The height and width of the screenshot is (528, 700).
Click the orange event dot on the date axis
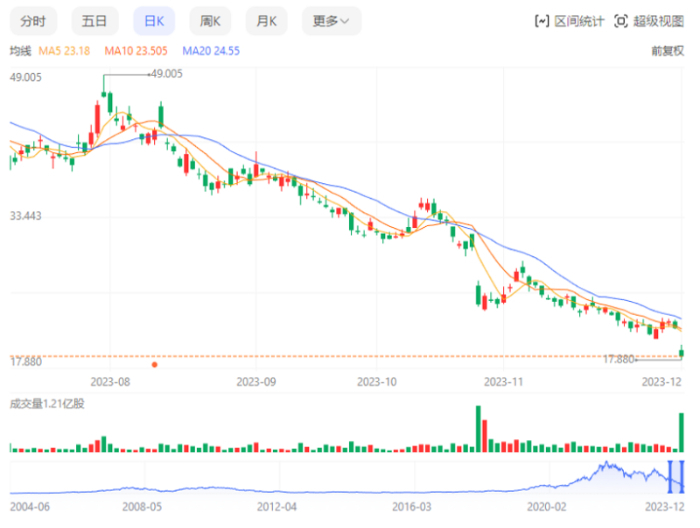(154, 364)
